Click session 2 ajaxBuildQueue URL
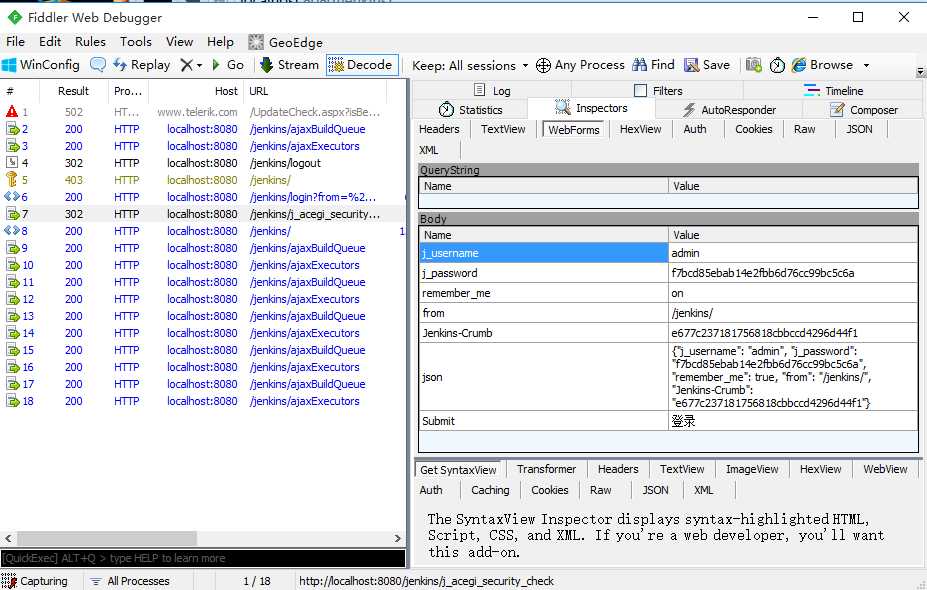The height and width of the screenshot is (590, 927). [x=307, y=129]
